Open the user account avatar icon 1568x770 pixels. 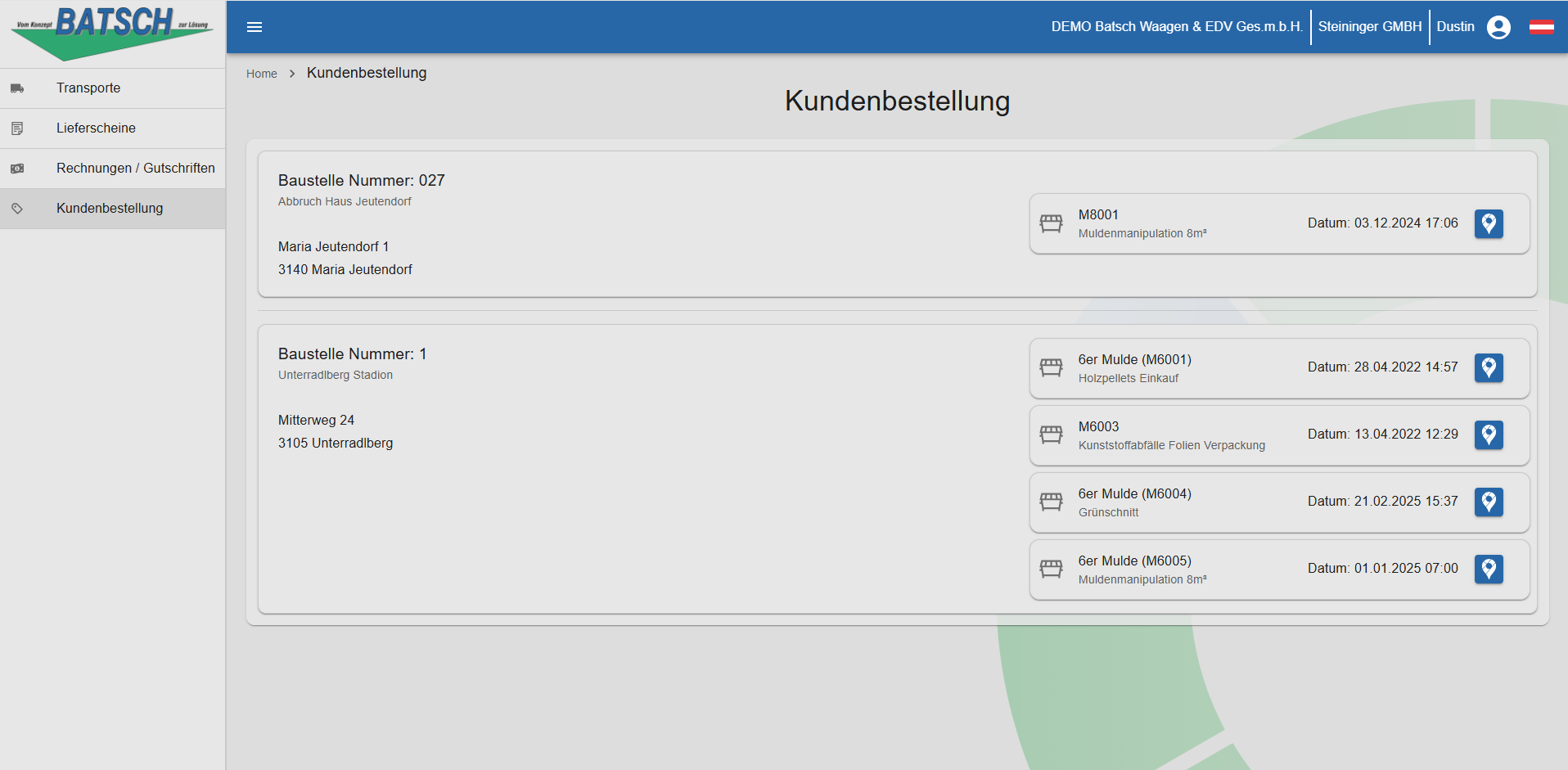click(1498, 27)
